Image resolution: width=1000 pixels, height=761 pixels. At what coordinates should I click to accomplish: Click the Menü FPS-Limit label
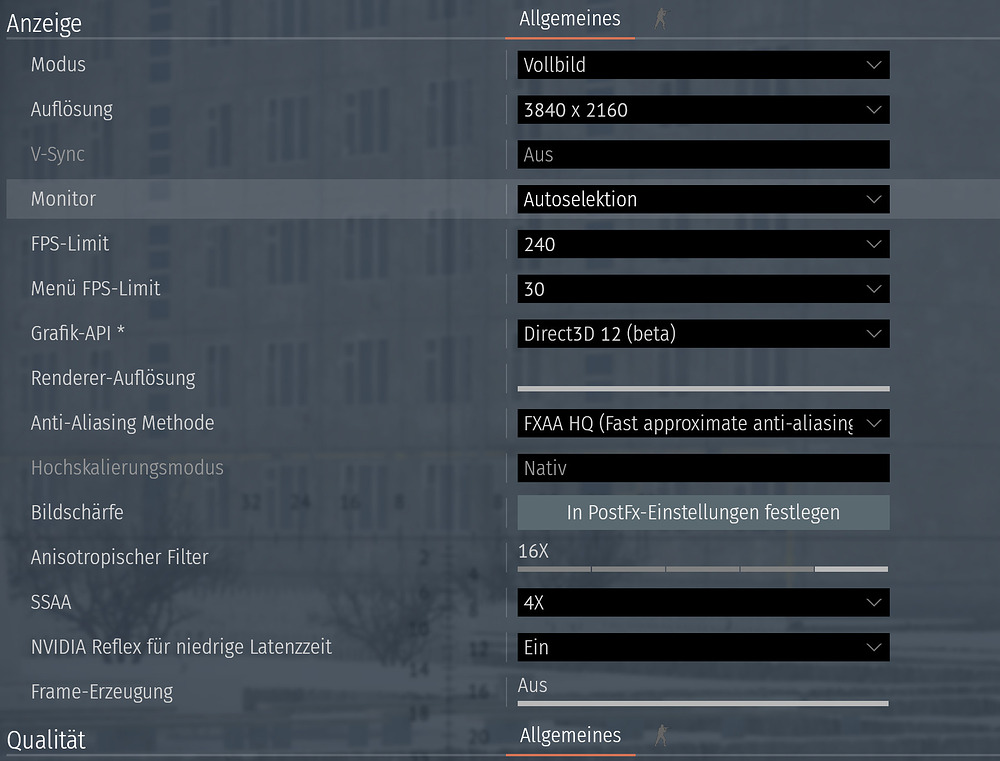[96, 288]
